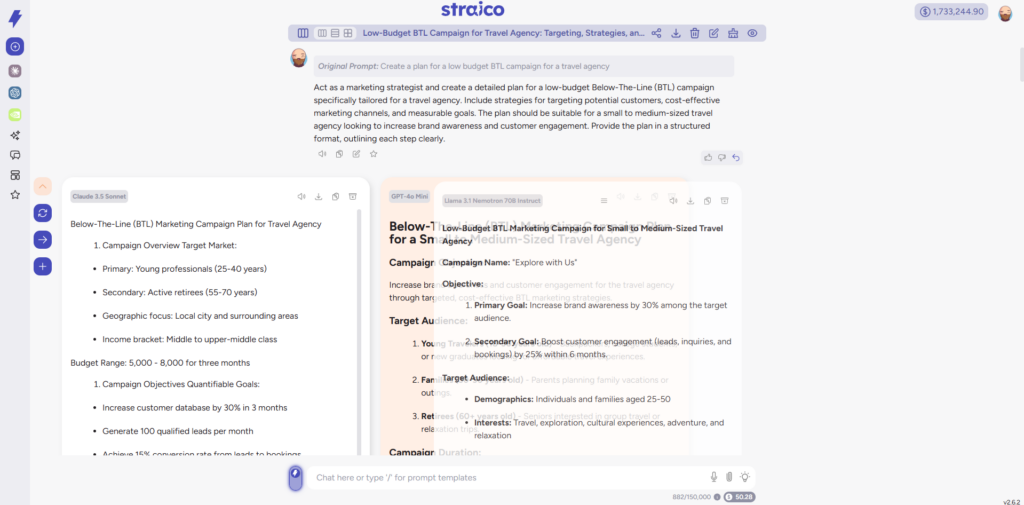1024x505 pixels.
Task: Play the prompt aloud with its speaker icon
Action: (322, 154)
